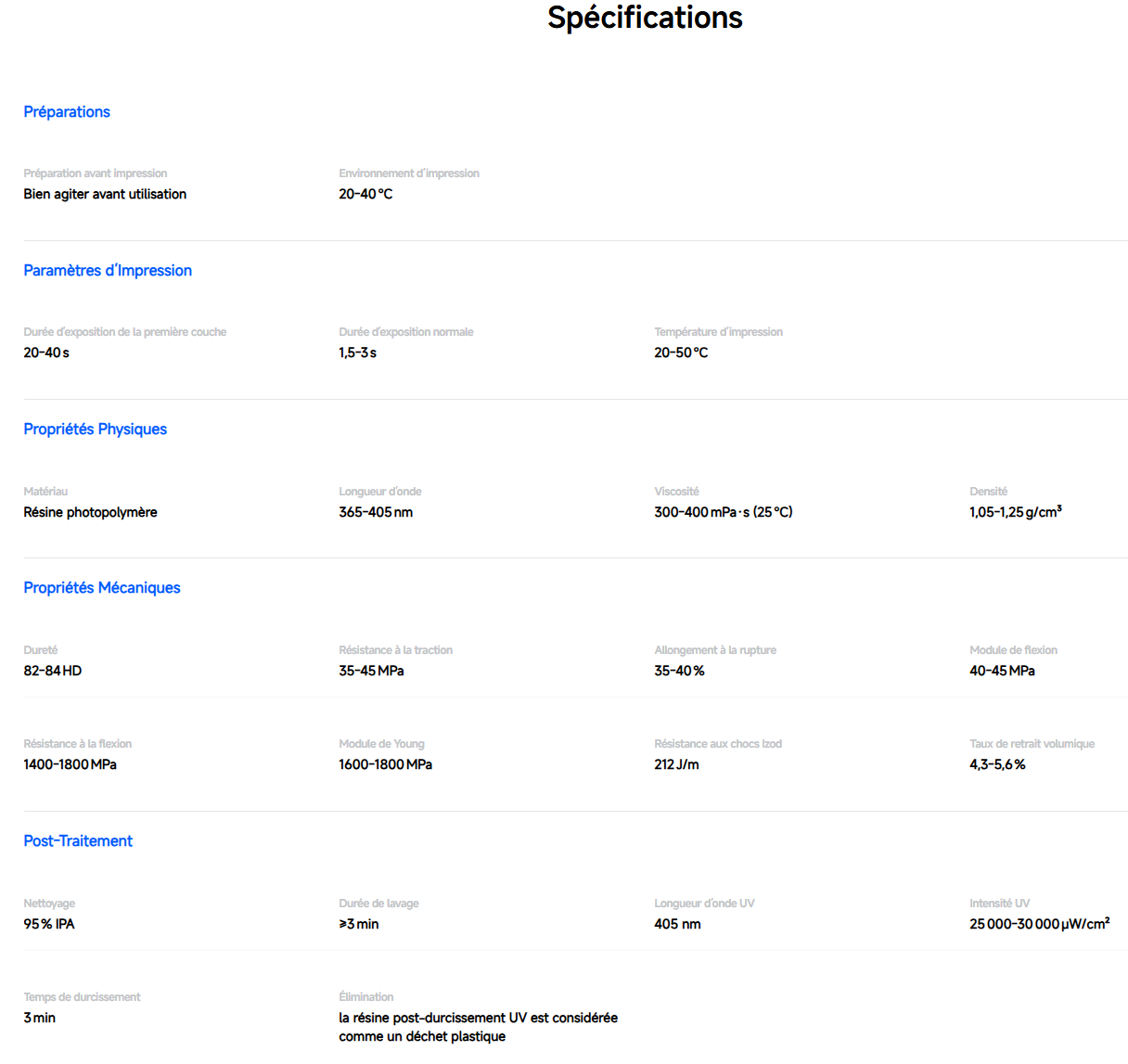Select the Propriétés Mécaniques heading
Viewport: 1128px width, 1064px height.
(102, 588)
